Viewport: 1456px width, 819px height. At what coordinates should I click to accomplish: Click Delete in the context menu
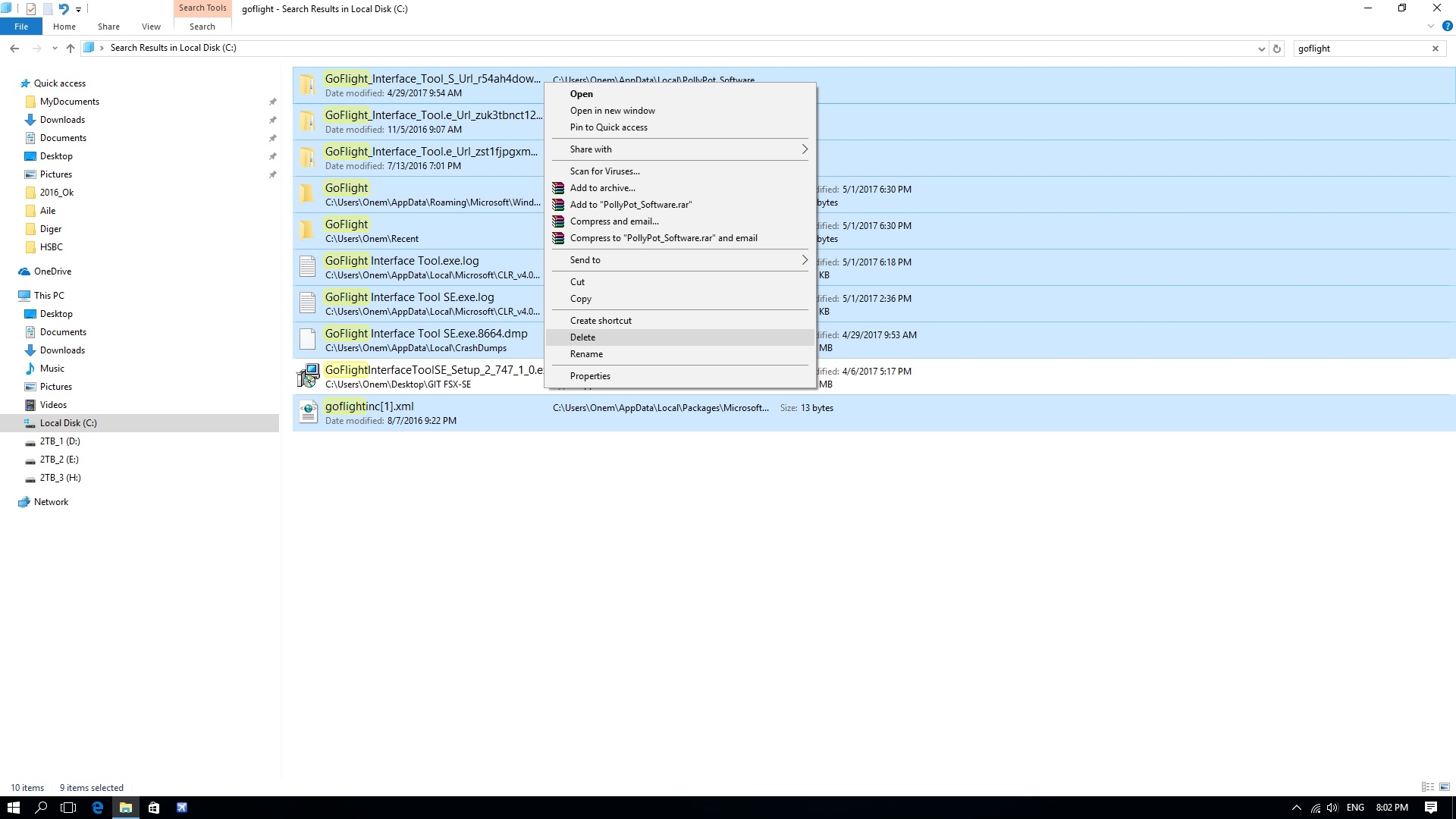pyautogui.click(x=679, y=337)
